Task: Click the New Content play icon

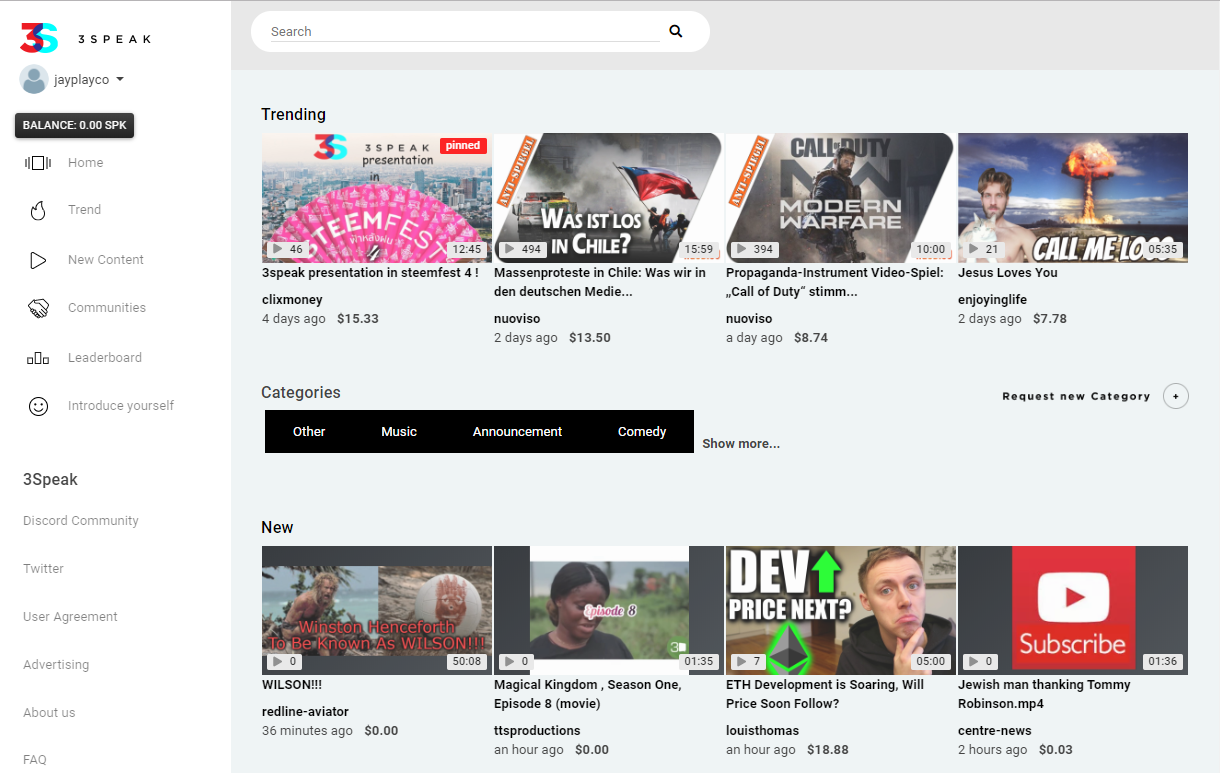Action: pyautogui.click(x=38, y=260)
